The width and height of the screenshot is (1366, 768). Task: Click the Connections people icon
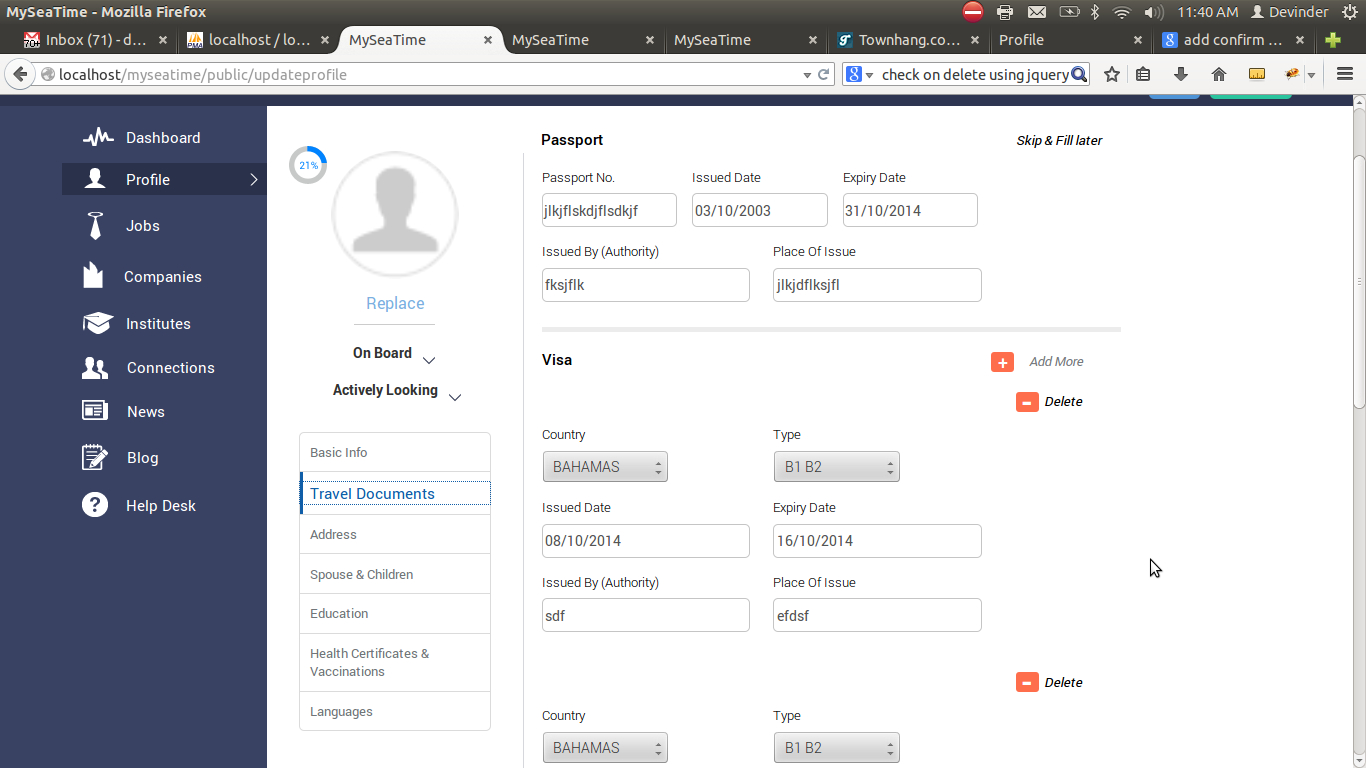pos(95,368)
